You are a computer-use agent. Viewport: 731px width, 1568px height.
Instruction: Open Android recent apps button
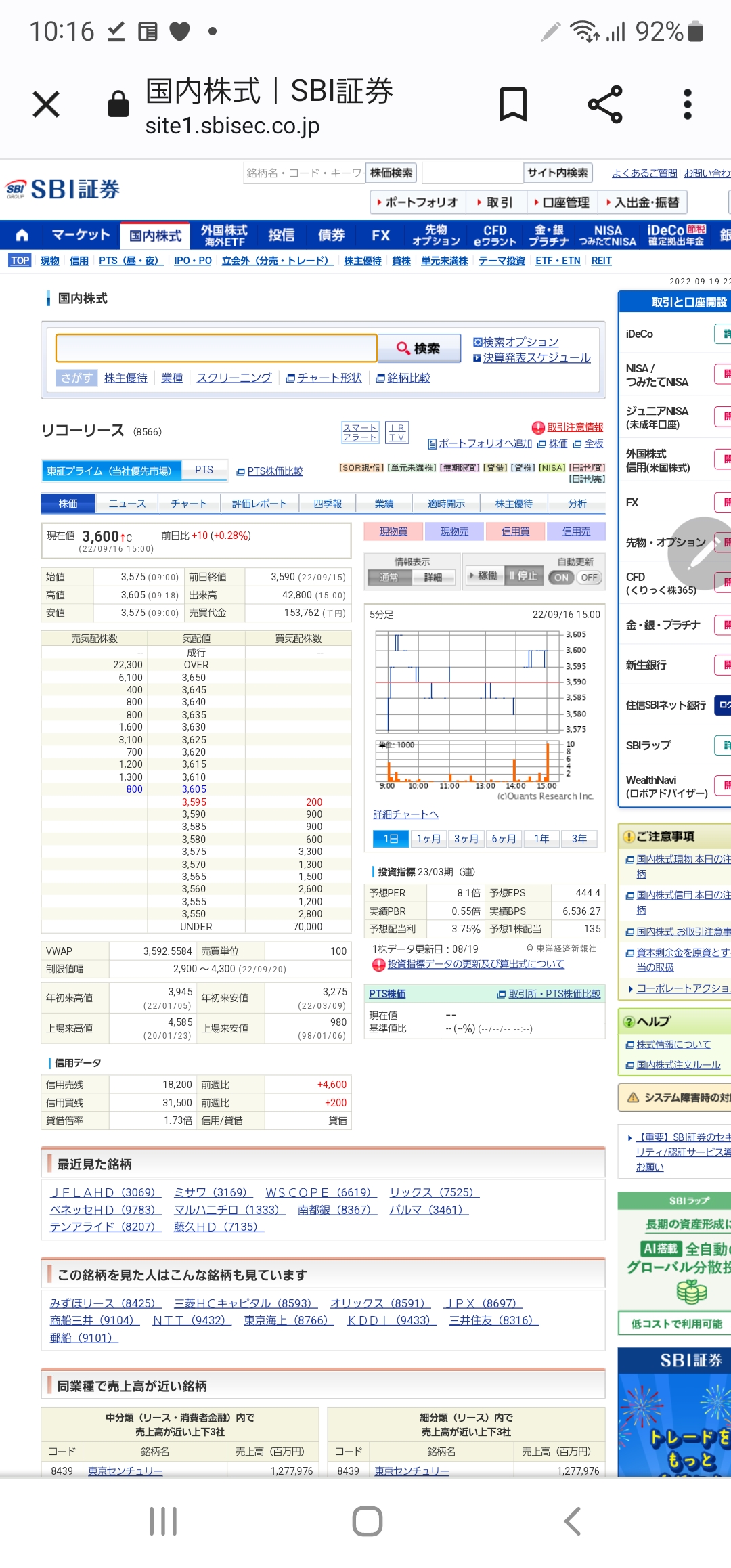point(163,1521)
